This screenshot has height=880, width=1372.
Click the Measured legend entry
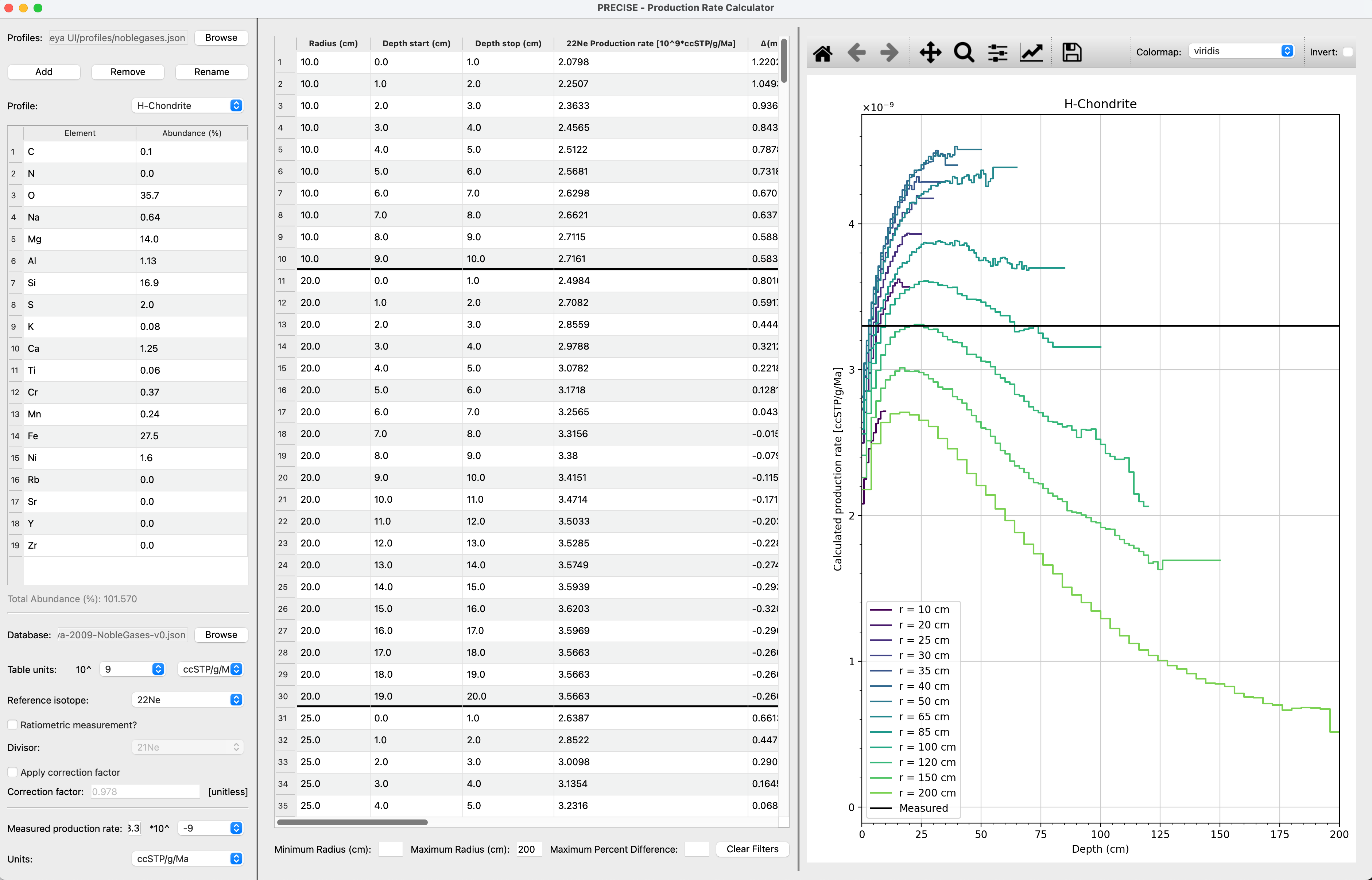point(909,808)
